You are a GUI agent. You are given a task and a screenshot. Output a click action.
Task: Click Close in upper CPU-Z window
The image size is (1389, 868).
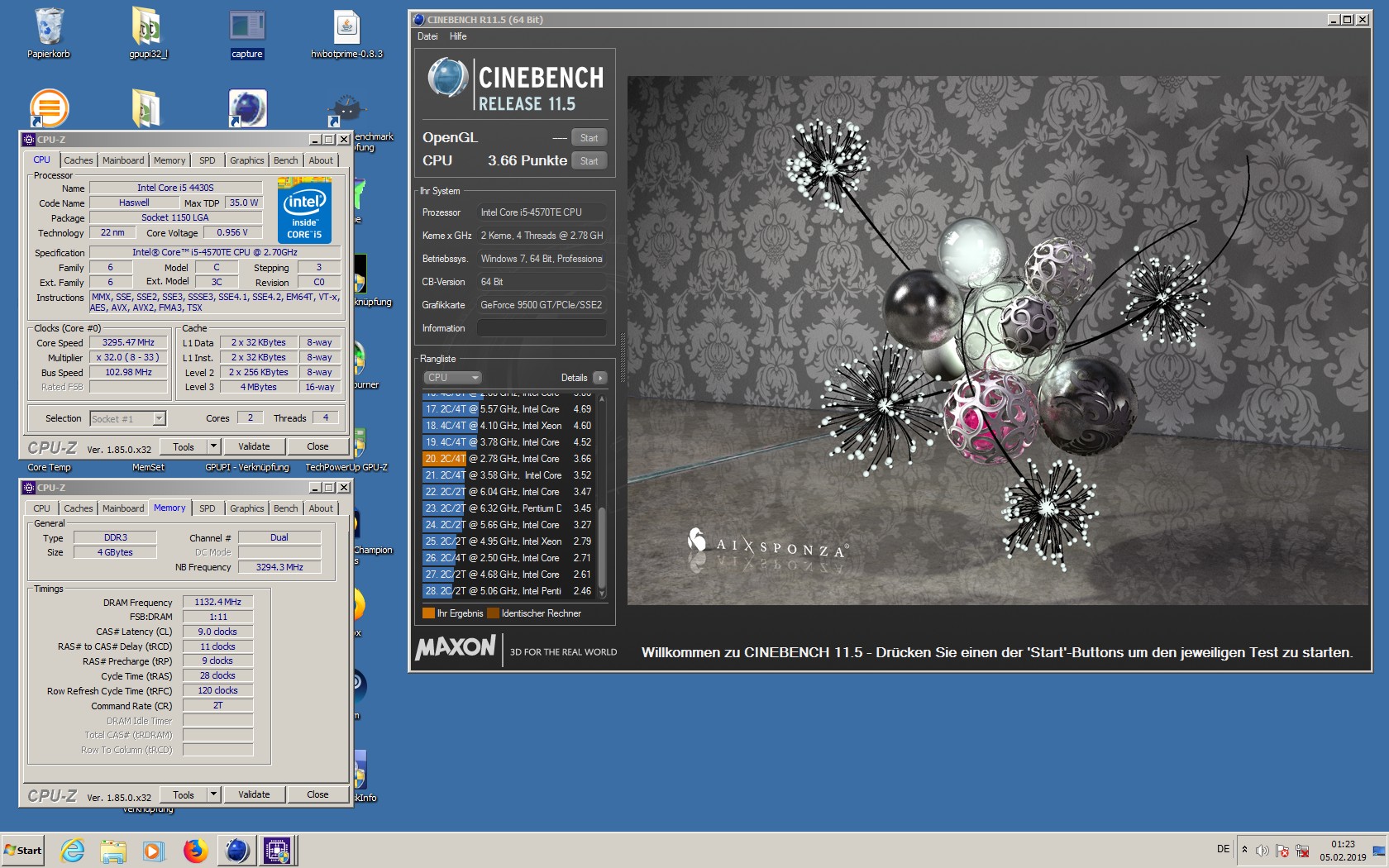tap(317, 446)
